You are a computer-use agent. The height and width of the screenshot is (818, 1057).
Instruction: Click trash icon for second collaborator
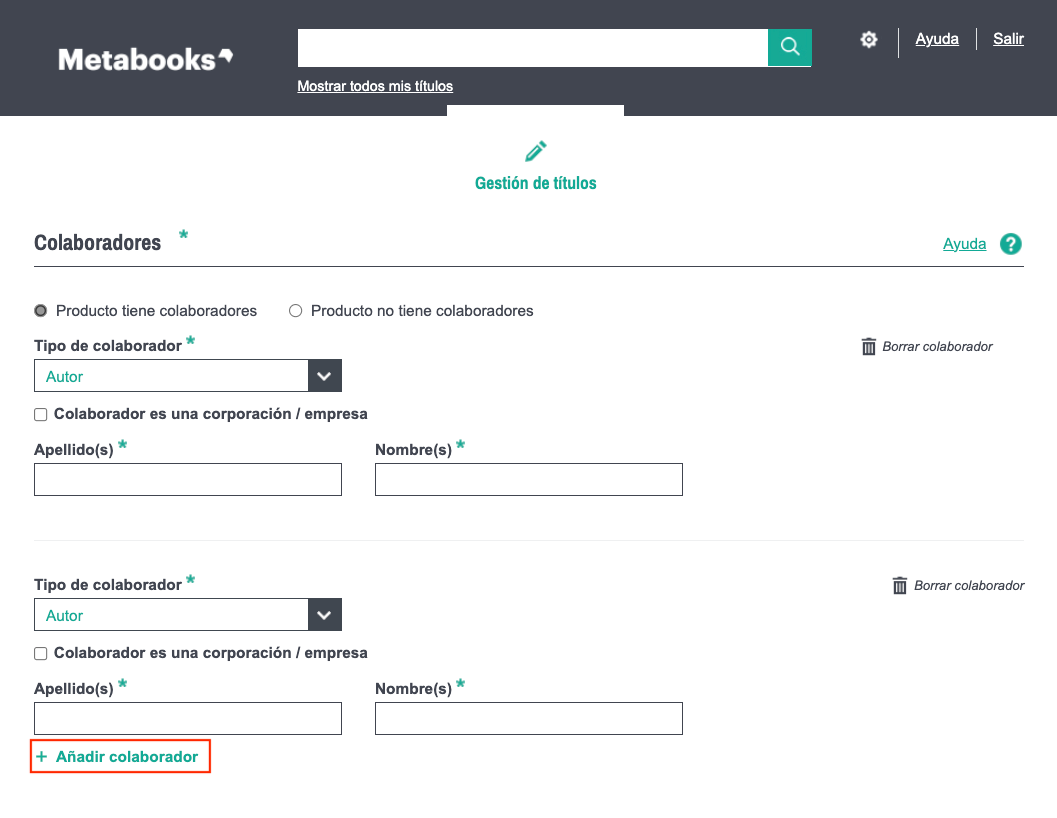coord(900,586)
